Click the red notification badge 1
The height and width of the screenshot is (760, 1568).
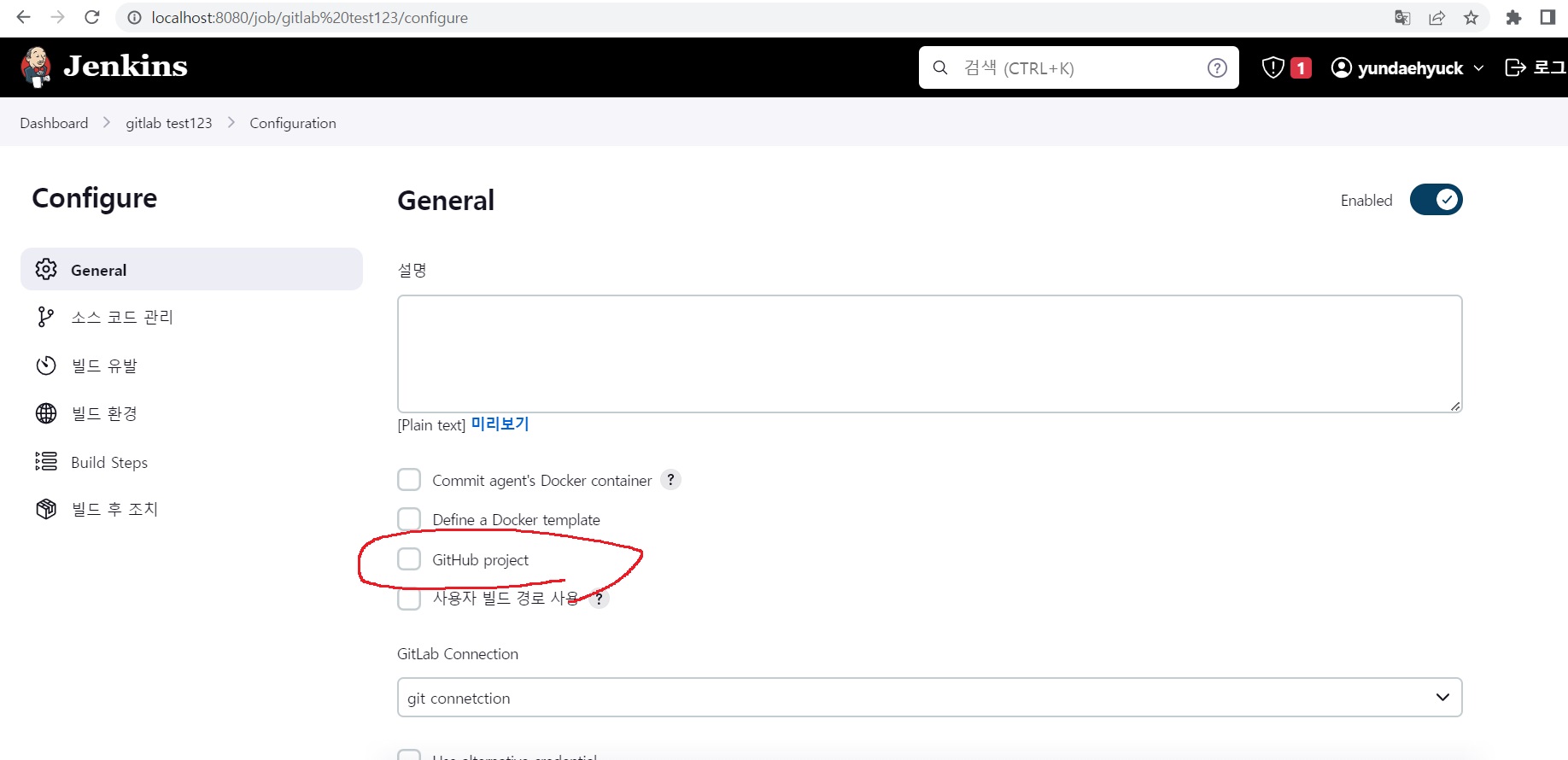1301,67
